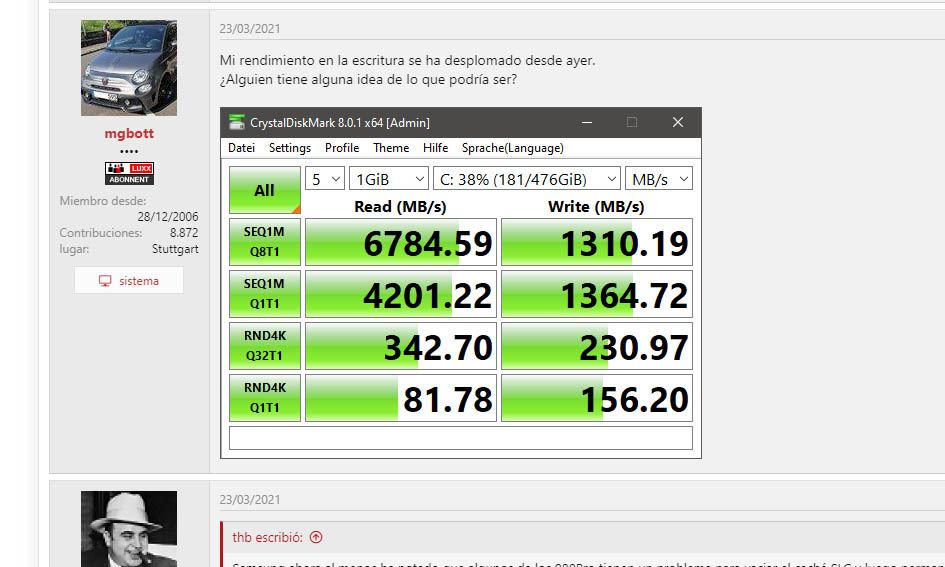The height and width of the screenshot is (567, 945).
Task: Open the Sprache(Language) menu
Action: [513, 148]
